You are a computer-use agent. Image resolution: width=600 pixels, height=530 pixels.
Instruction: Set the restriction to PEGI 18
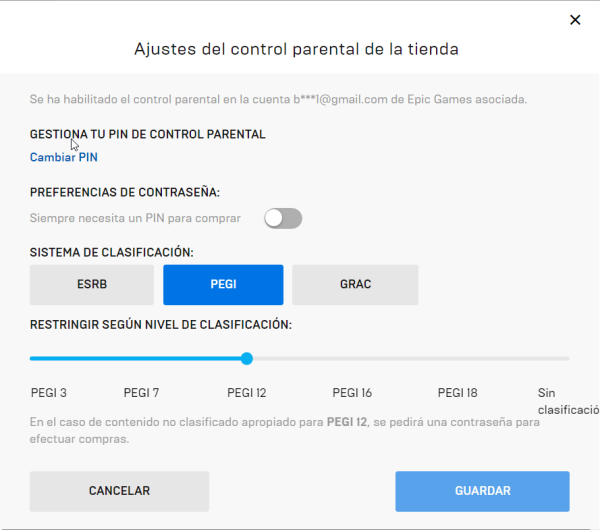tap(458, 393)
